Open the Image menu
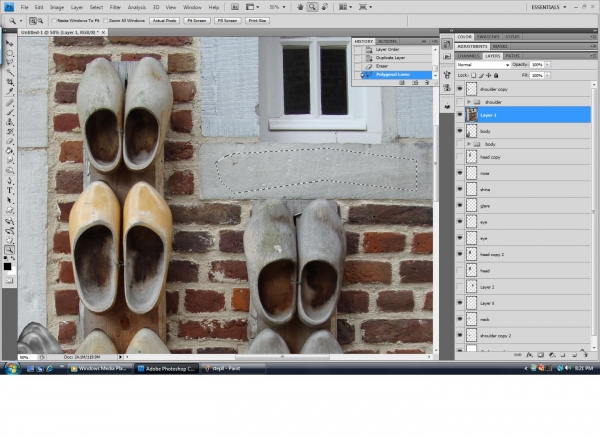The height and width of the screenshot is (438, 600). [57, 7]
